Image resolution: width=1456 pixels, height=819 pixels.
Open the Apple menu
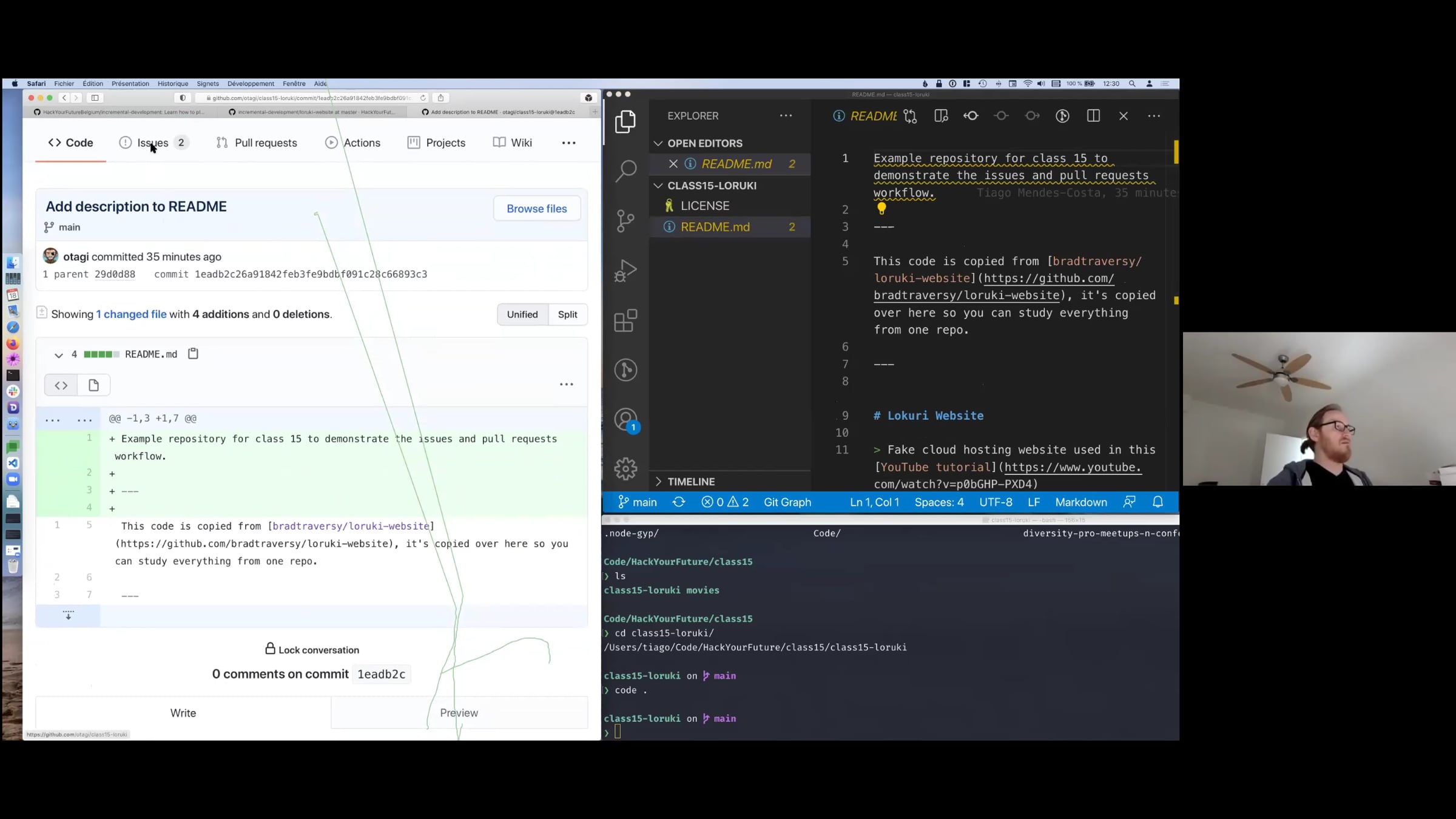[x=15, y=84]
